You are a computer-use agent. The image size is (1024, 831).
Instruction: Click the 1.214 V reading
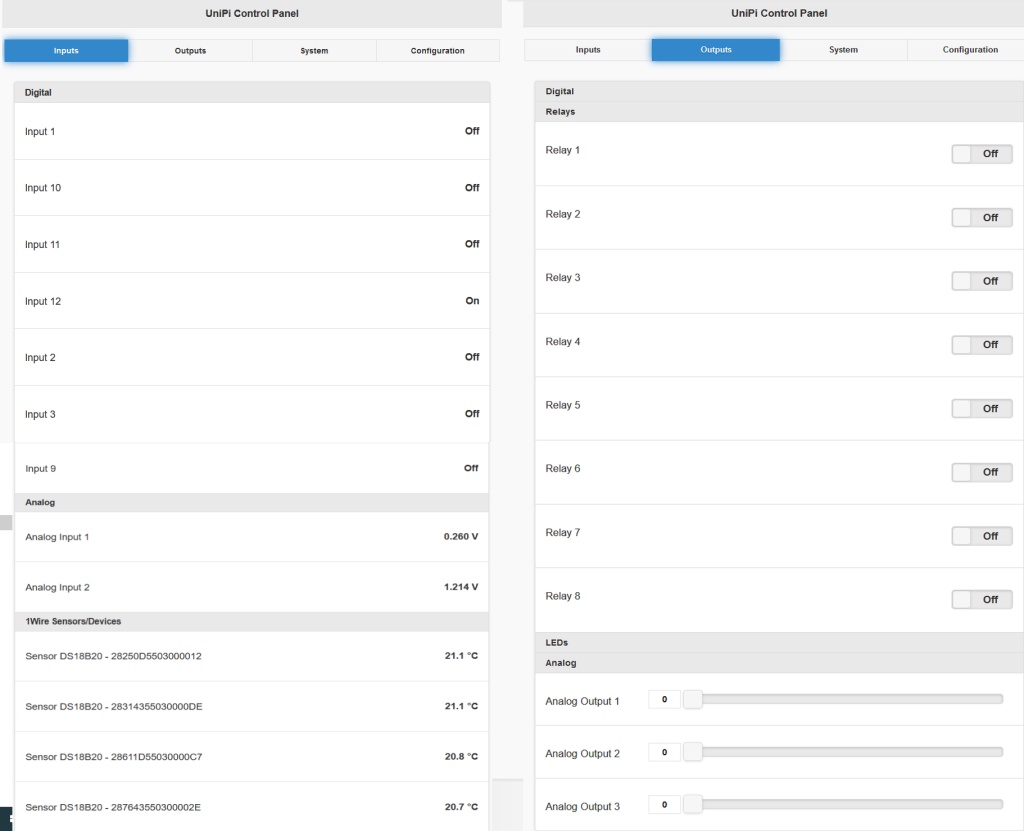[461, 586]
